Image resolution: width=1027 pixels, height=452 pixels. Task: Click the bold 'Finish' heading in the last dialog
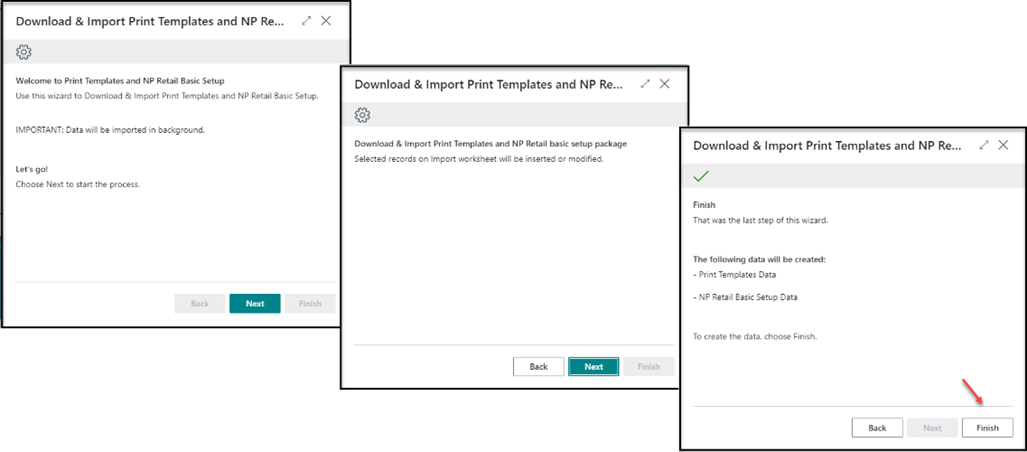pos(704,204)
